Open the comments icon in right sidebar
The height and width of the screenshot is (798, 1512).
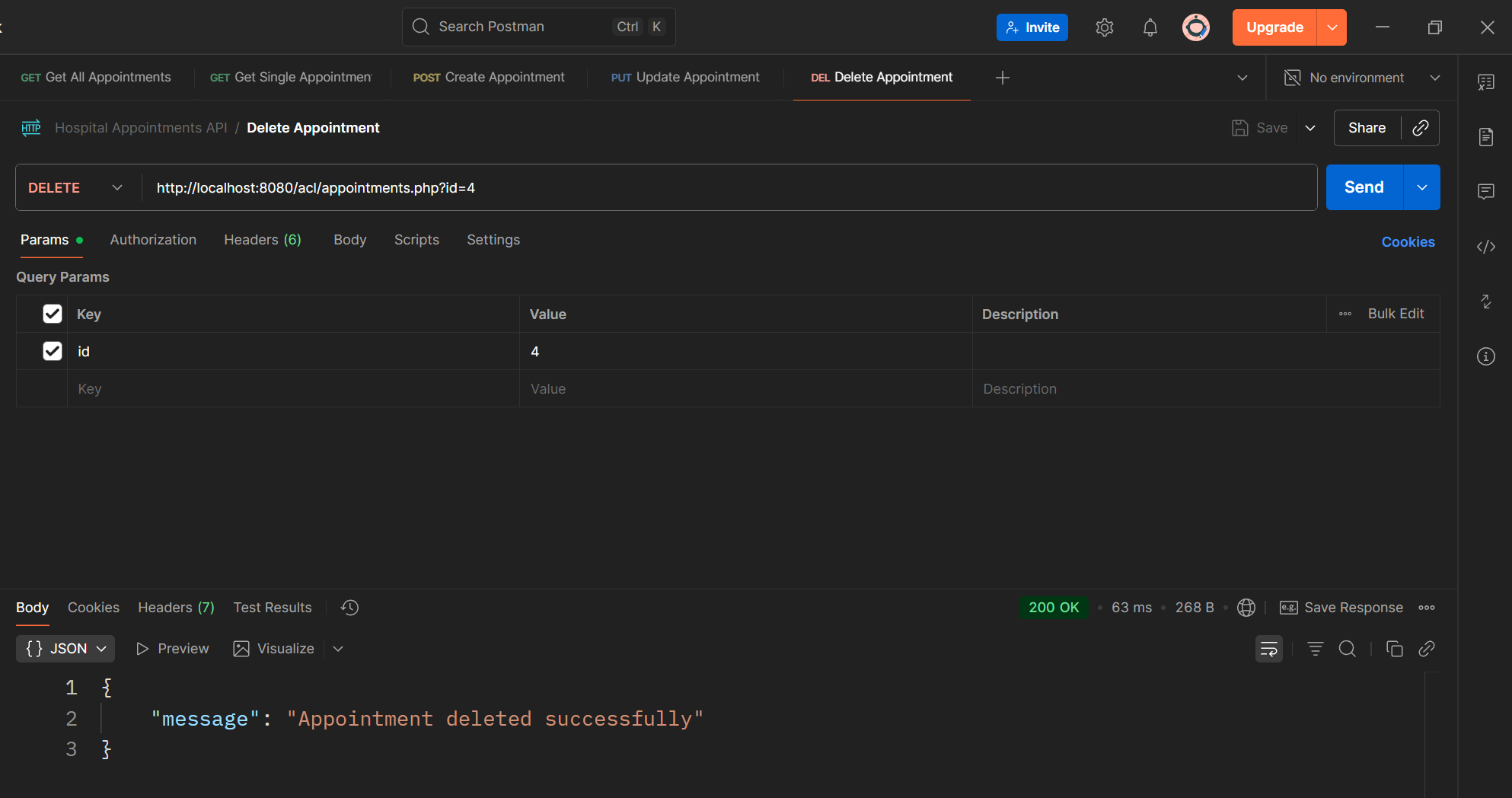[x=1485, y=191]
